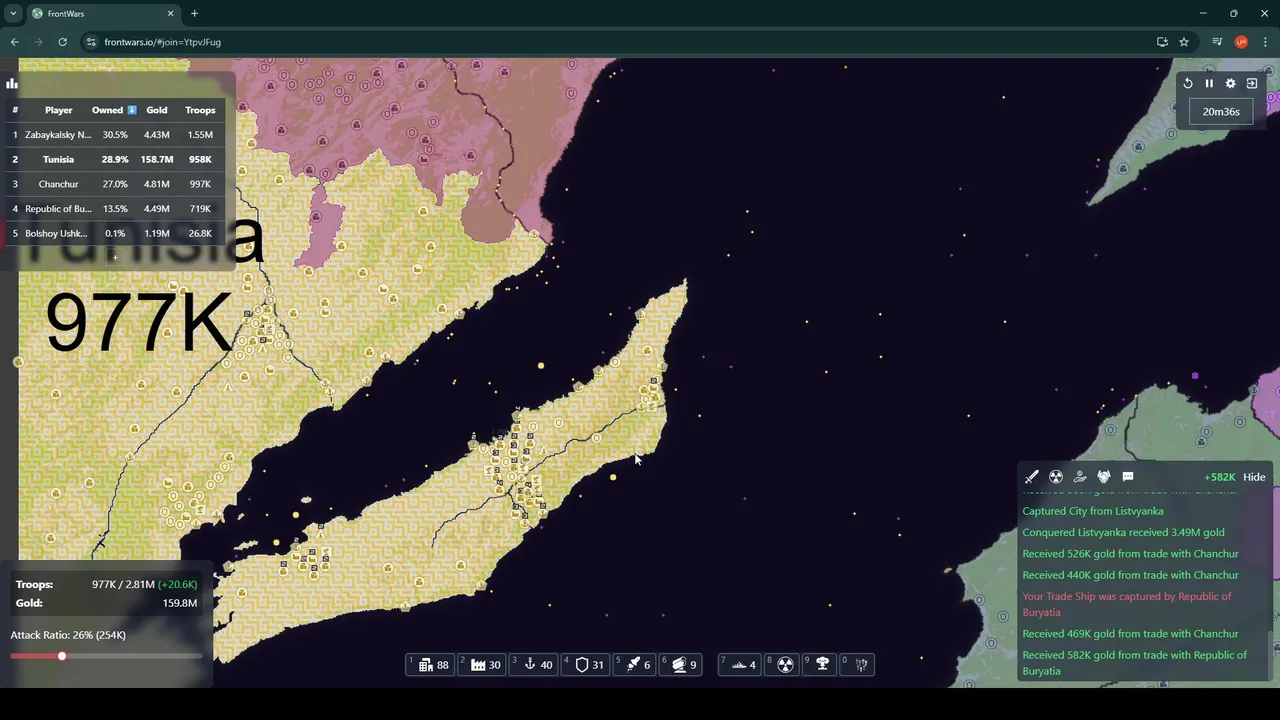Toggle the chat messages events filter

tap(1128, 477)
